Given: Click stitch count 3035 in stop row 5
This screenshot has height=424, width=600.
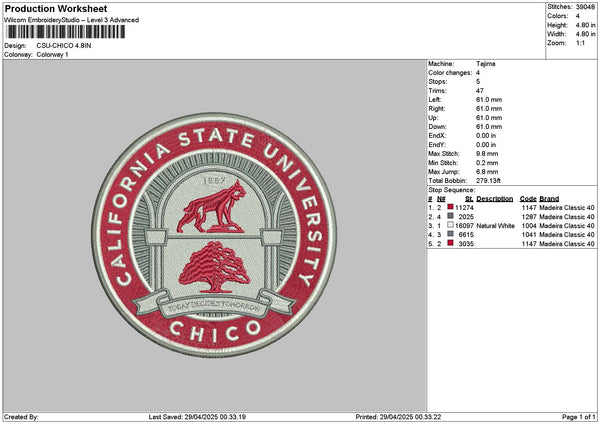Looking at the screenshot, I should (x=466, y=244).
